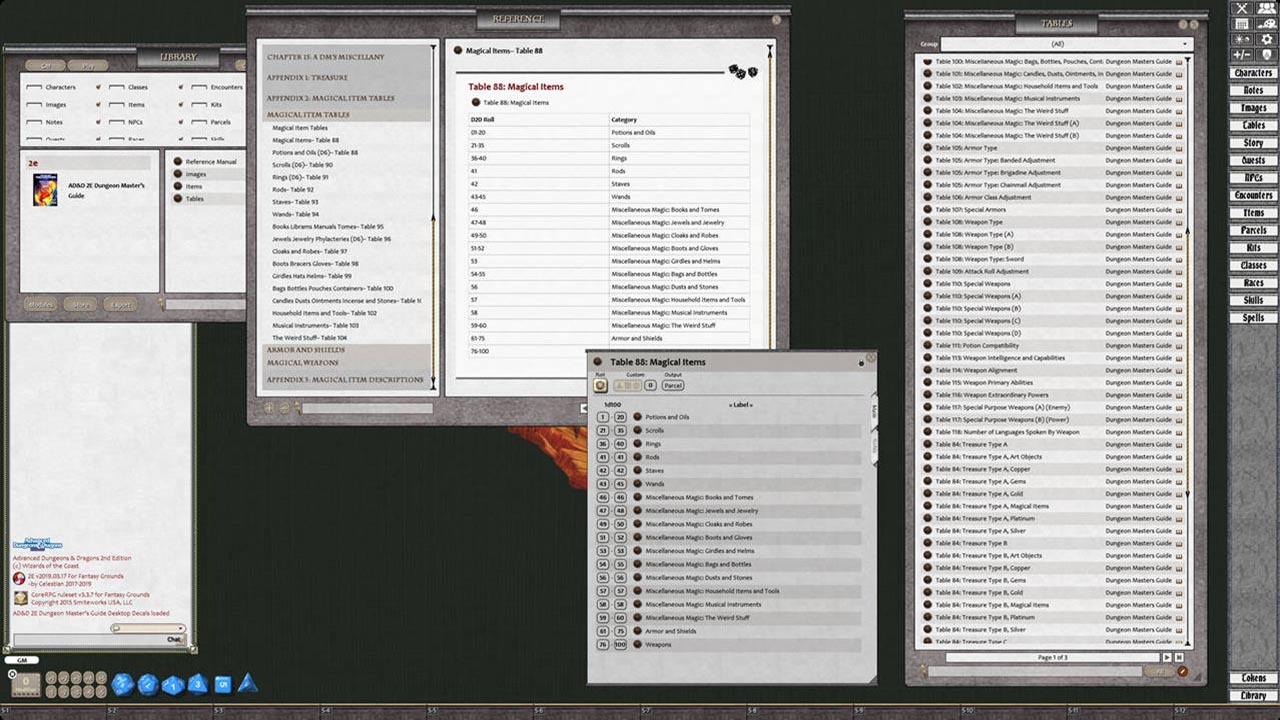Click the Off button in the Library window
Image resolution: width=1280 pixels, height=720 pixels.
pos(45,66)
